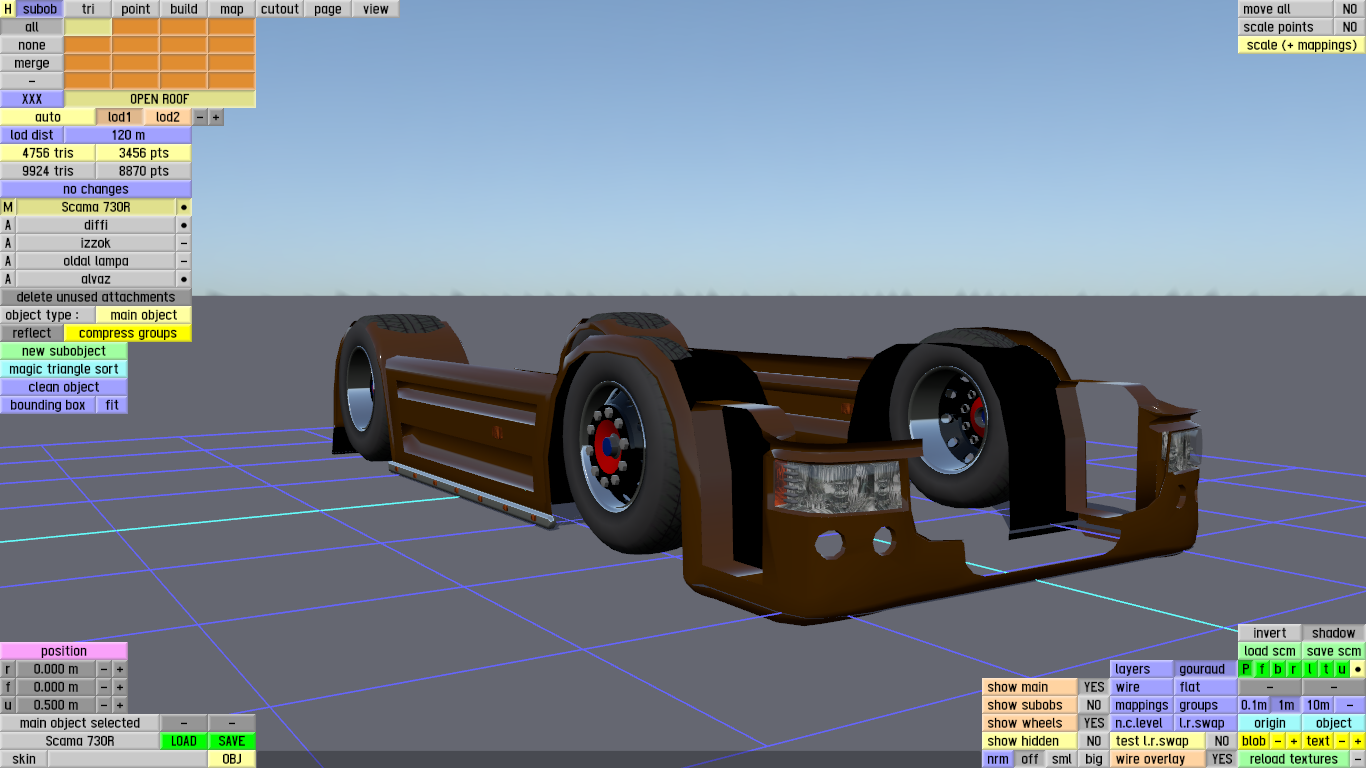Select the OPEN ROOF configuration field
Screen dimensions: 1366x768
coord(160,99)
